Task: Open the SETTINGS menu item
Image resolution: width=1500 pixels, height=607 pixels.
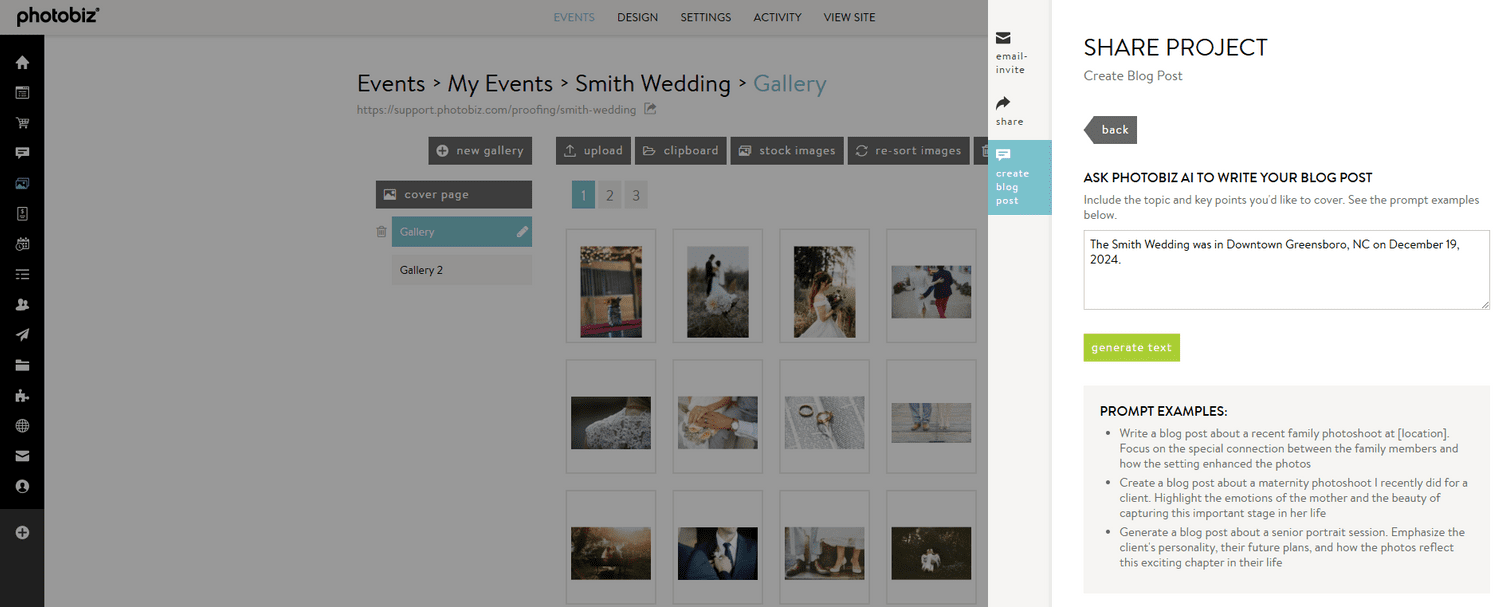Action: pyautogui.click(x=705, y=17)
